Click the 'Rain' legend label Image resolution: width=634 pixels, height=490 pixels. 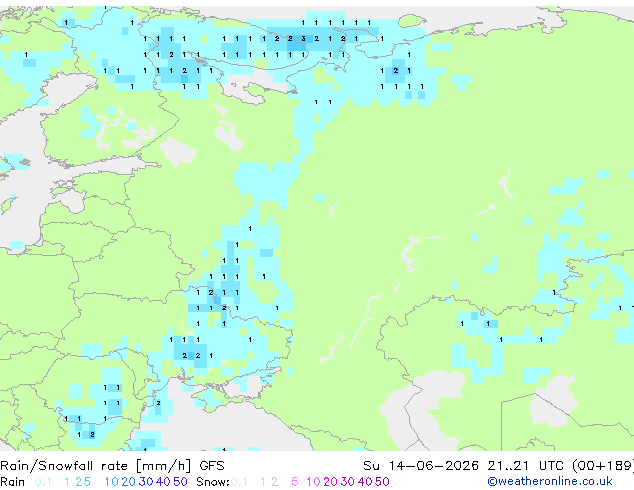[x=13, y=482]
